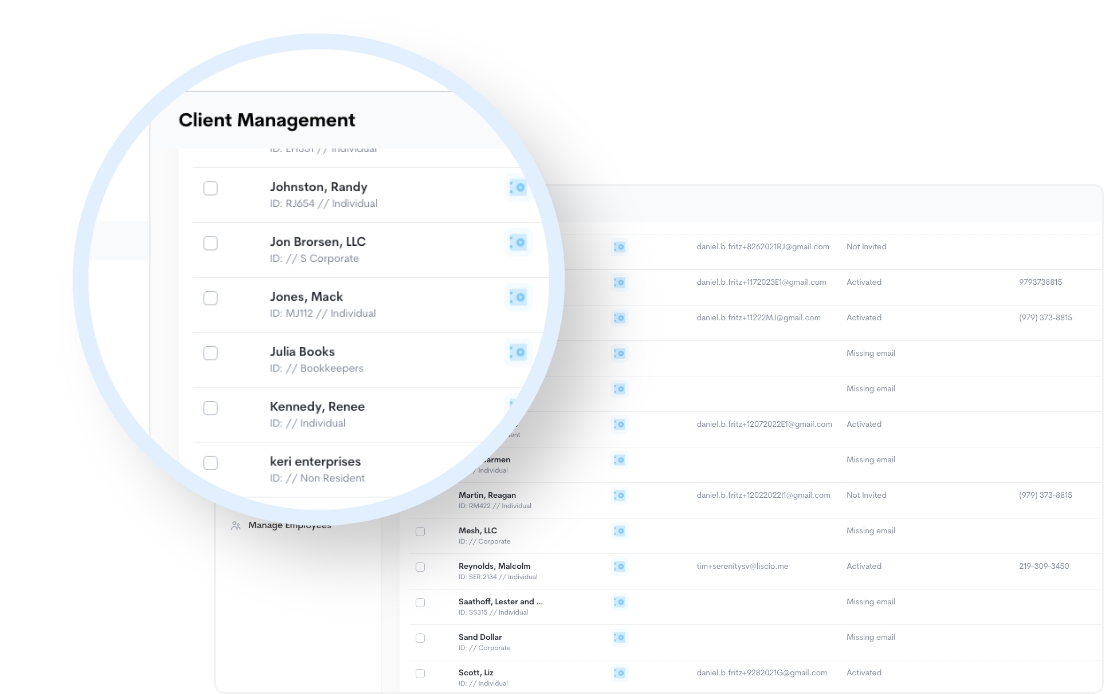Check the Julia Books checkbox
The image size is (1104, 694).
tap(210, 353)
